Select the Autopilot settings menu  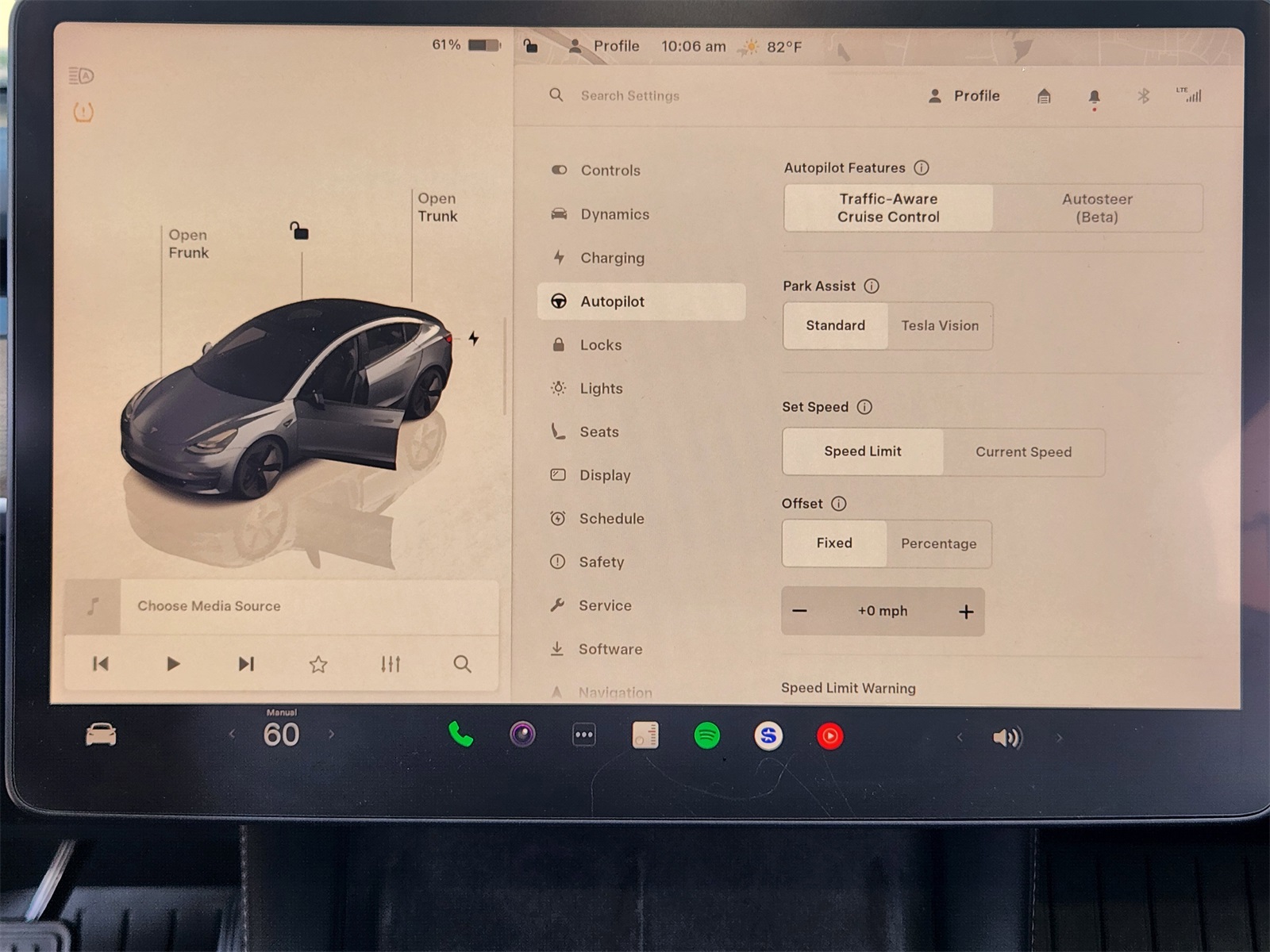click(x=641, y=301)
